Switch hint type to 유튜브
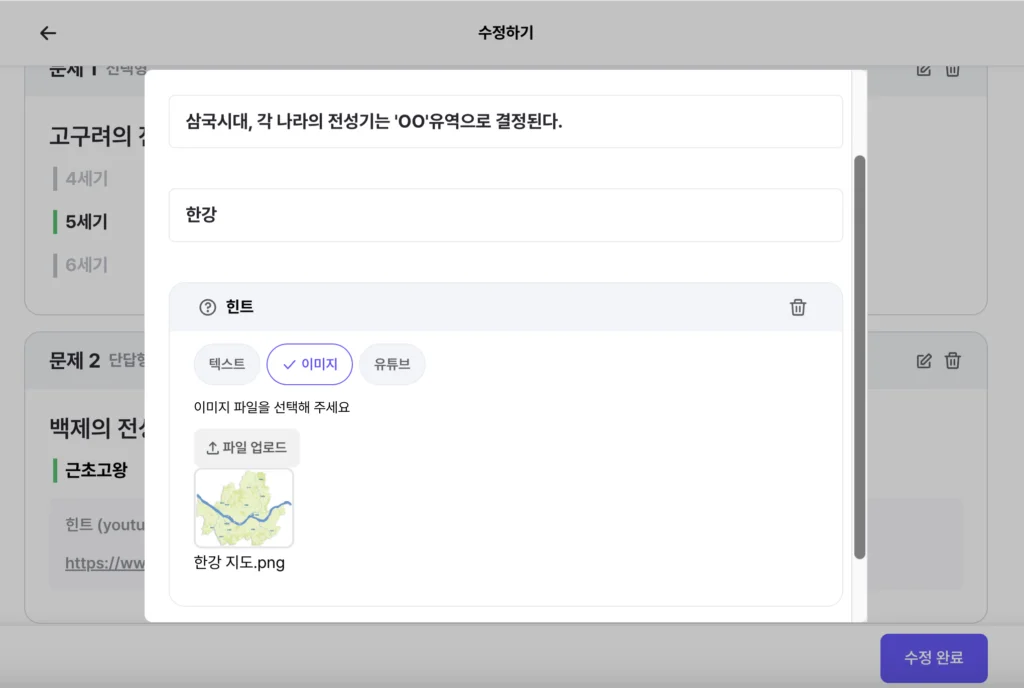 [392, 364]
